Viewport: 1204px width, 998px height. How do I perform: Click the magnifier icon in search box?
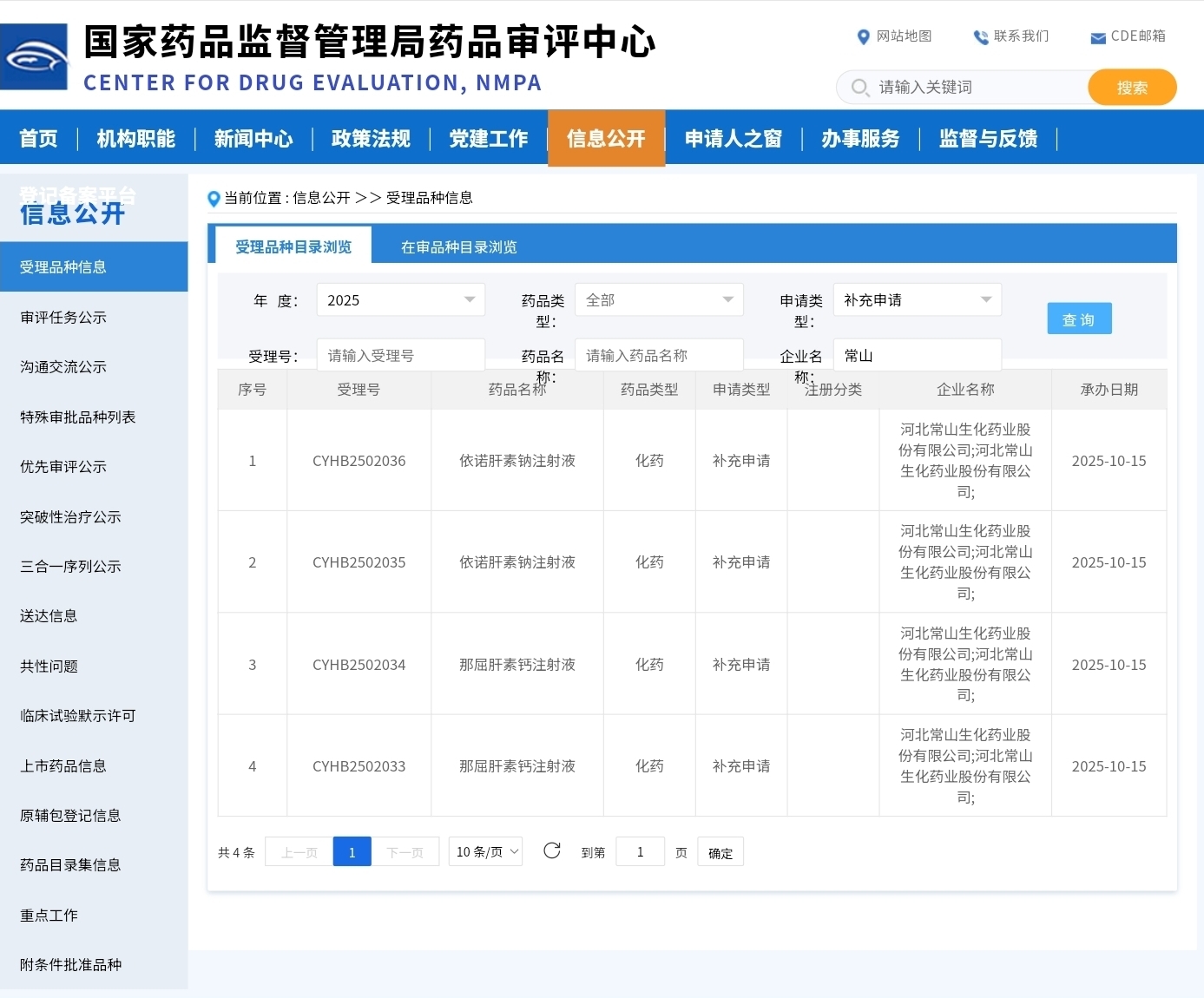(859, 88)
